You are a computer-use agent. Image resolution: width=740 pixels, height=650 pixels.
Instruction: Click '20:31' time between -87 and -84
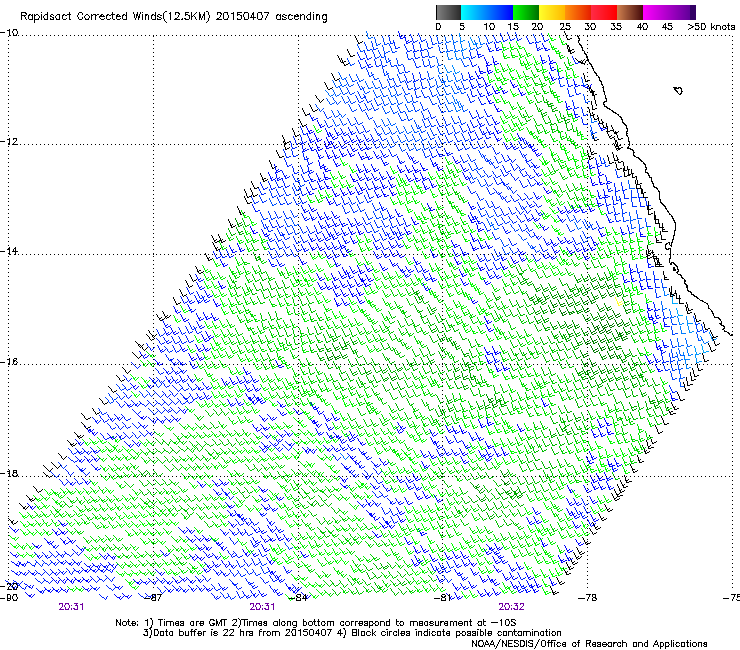click(262, 607)
